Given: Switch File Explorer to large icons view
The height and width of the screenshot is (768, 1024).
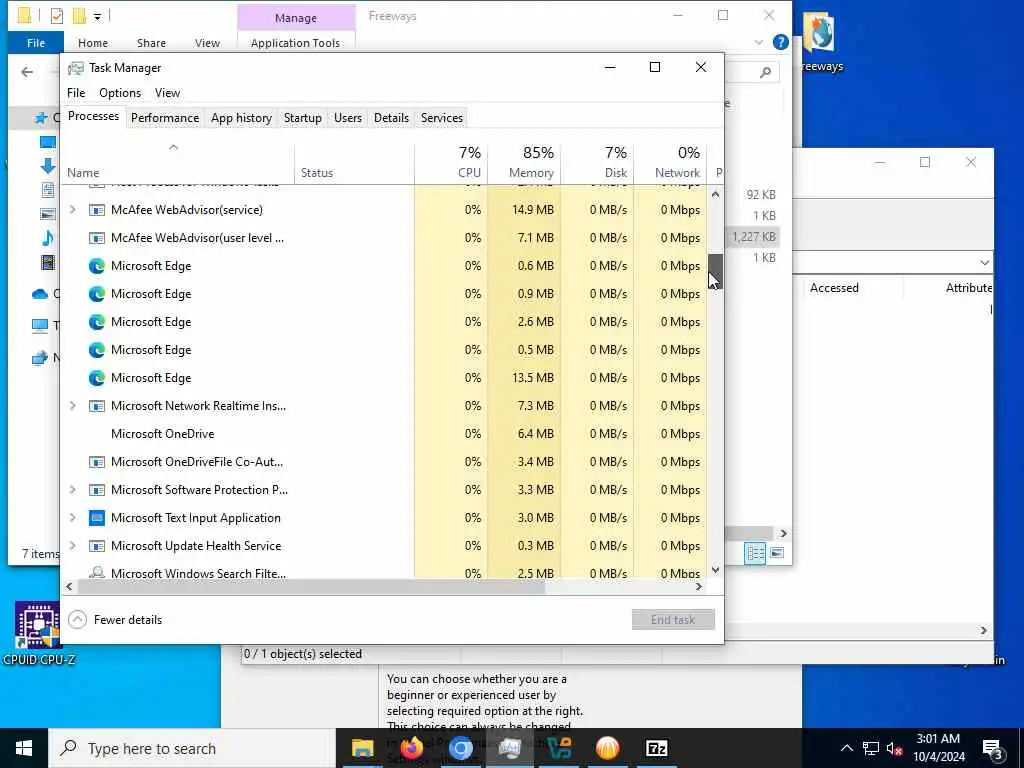Looking at the screenshot, I should [776, 553].
